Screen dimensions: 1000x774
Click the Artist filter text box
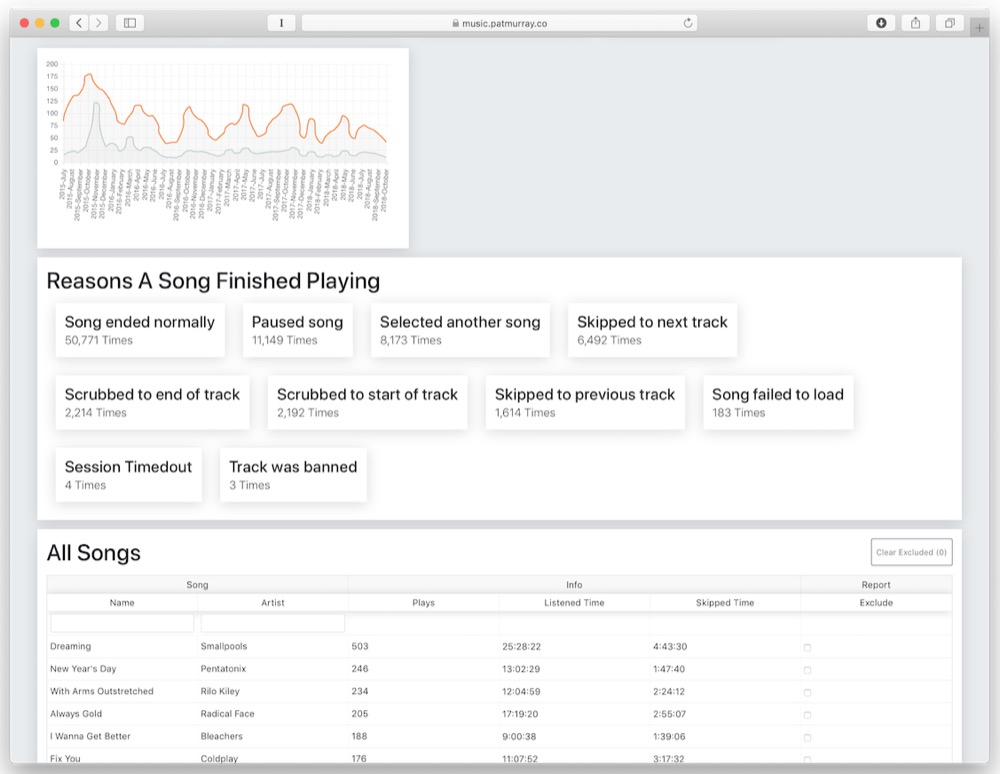tap(273, 624)
